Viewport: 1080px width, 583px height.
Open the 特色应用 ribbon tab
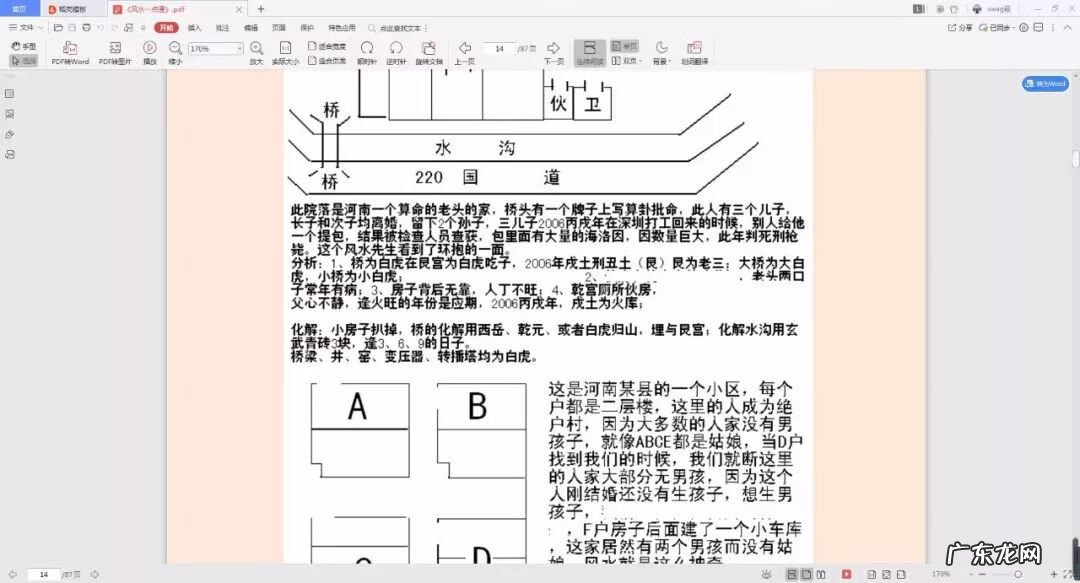342,28
